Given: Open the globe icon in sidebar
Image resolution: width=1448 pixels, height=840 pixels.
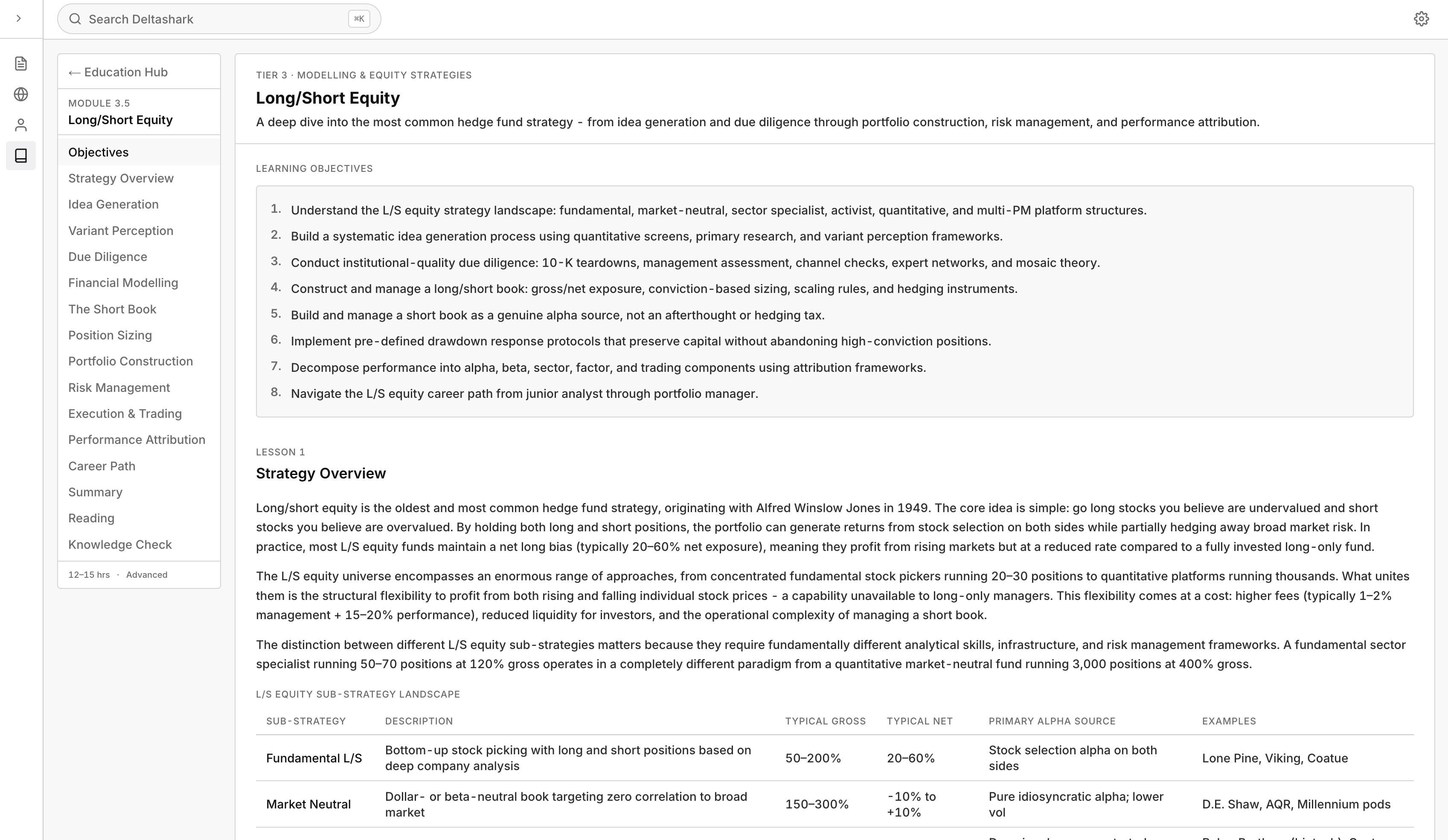Looking at the screenshot, I should point(20,94).
